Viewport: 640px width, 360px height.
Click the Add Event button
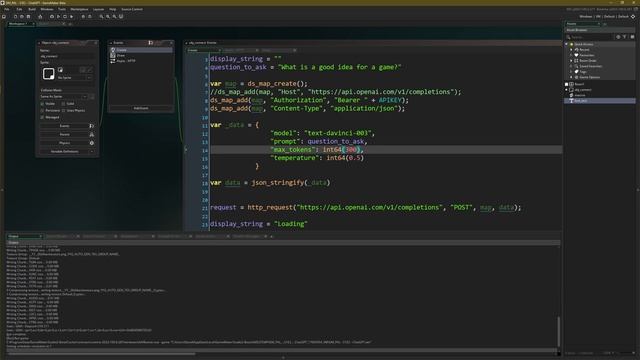click(141, 108)
